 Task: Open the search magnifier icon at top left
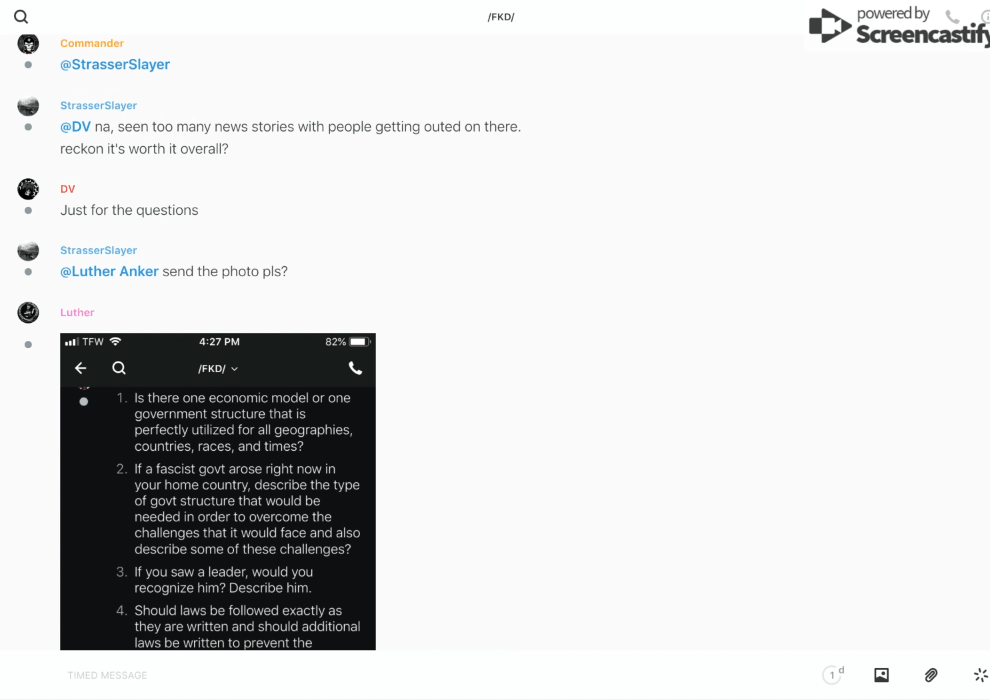point(21,16)
